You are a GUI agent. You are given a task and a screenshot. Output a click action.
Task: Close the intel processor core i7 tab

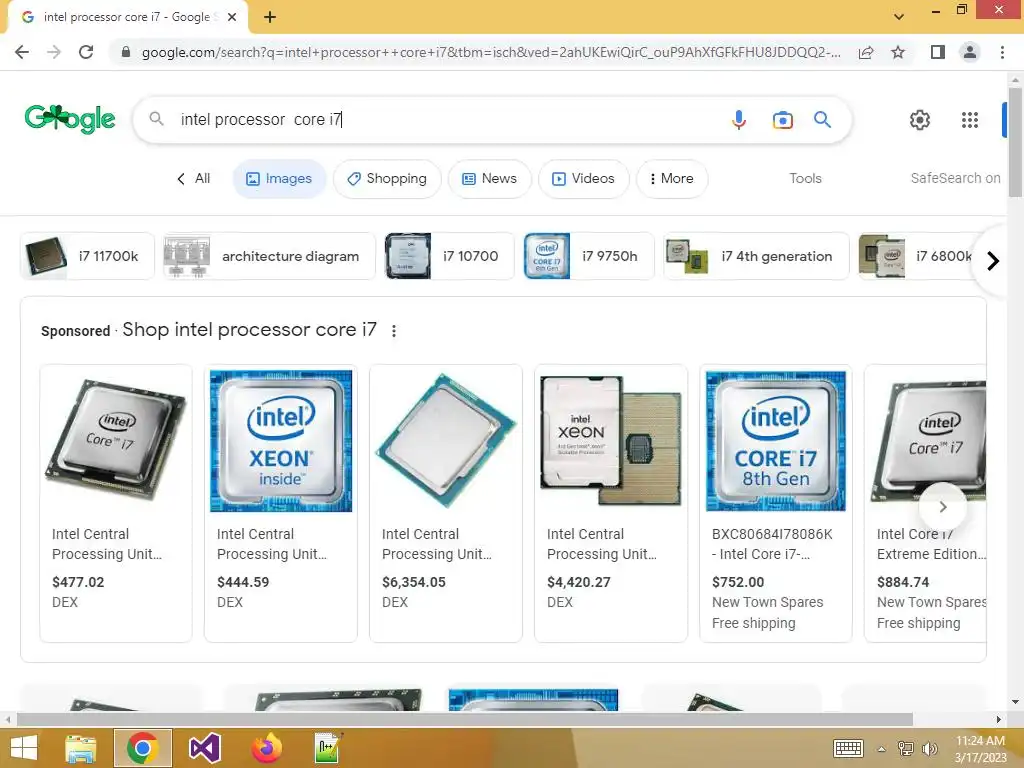(x=232, y=17)
